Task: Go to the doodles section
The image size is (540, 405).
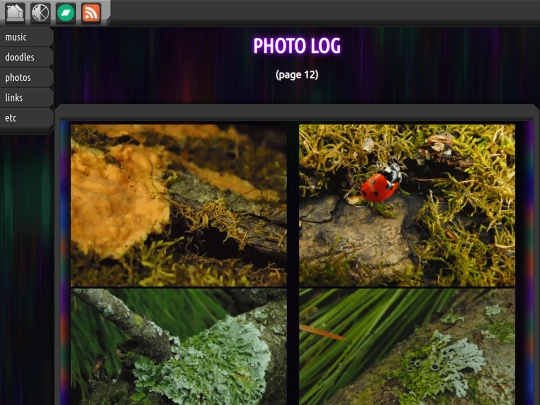Action: [27, 57]
